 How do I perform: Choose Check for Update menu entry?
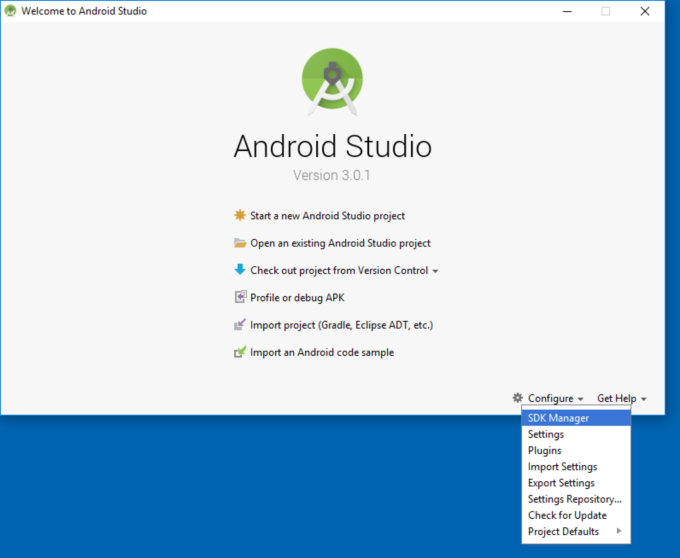pos(576,515)
